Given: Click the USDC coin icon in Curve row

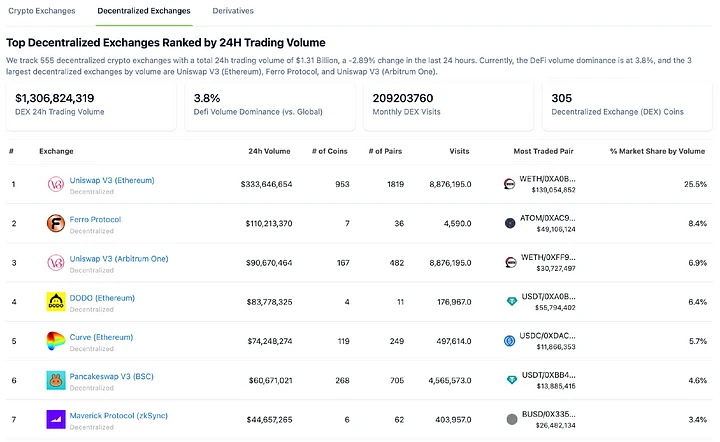Looking at the screenshot, I should coord(510,341).
